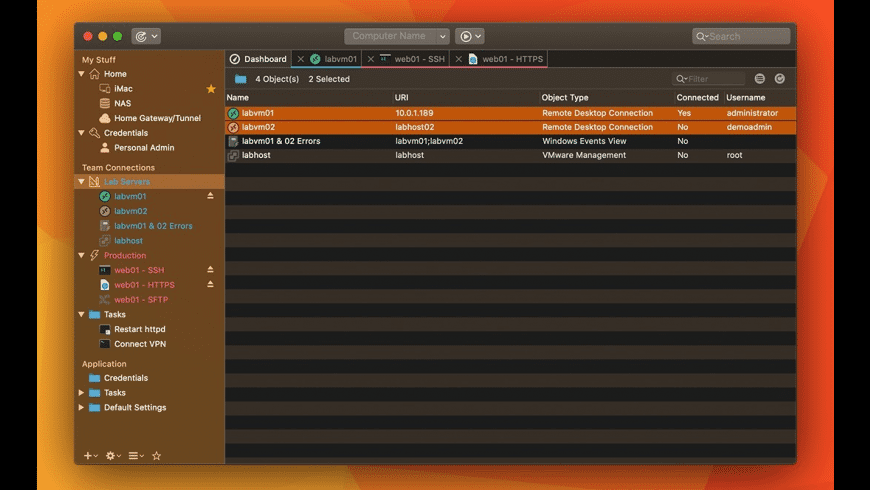Sort by the Connected column header
This screenshot has height=490, width=870.
tap(697, 97)
